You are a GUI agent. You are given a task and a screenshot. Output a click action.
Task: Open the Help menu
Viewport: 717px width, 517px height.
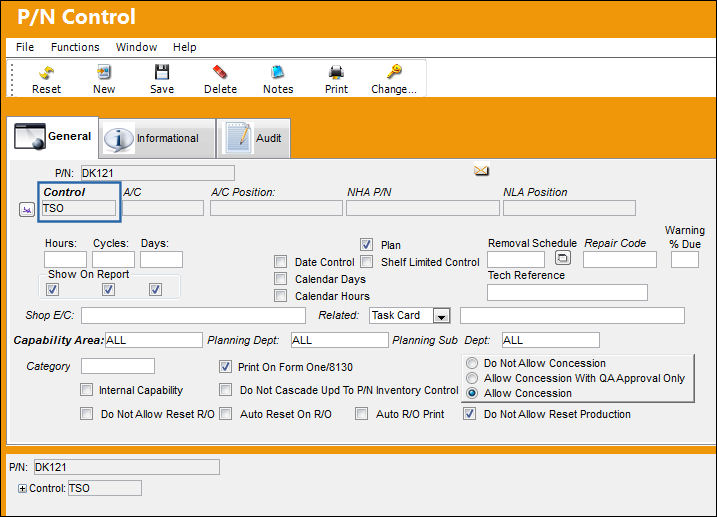[185, 47]
